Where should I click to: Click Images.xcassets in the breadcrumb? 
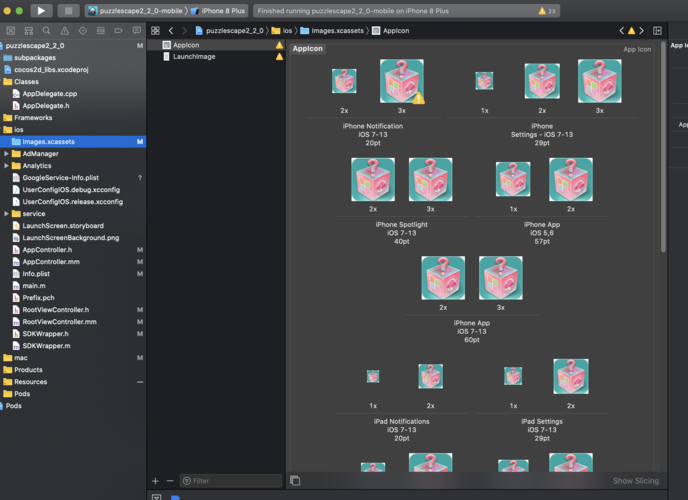click(332, 31)
